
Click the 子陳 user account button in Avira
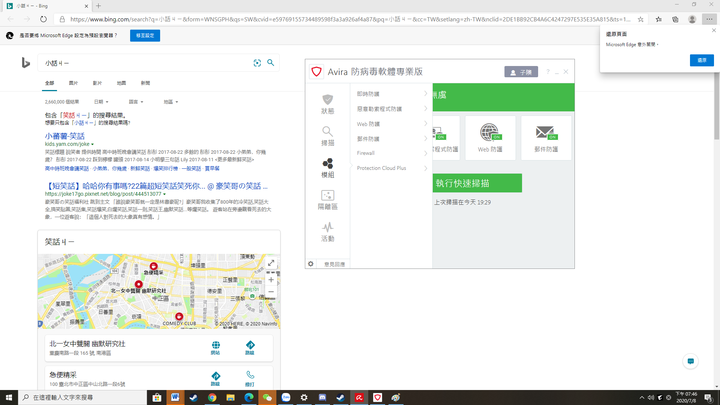pos(521,72)
